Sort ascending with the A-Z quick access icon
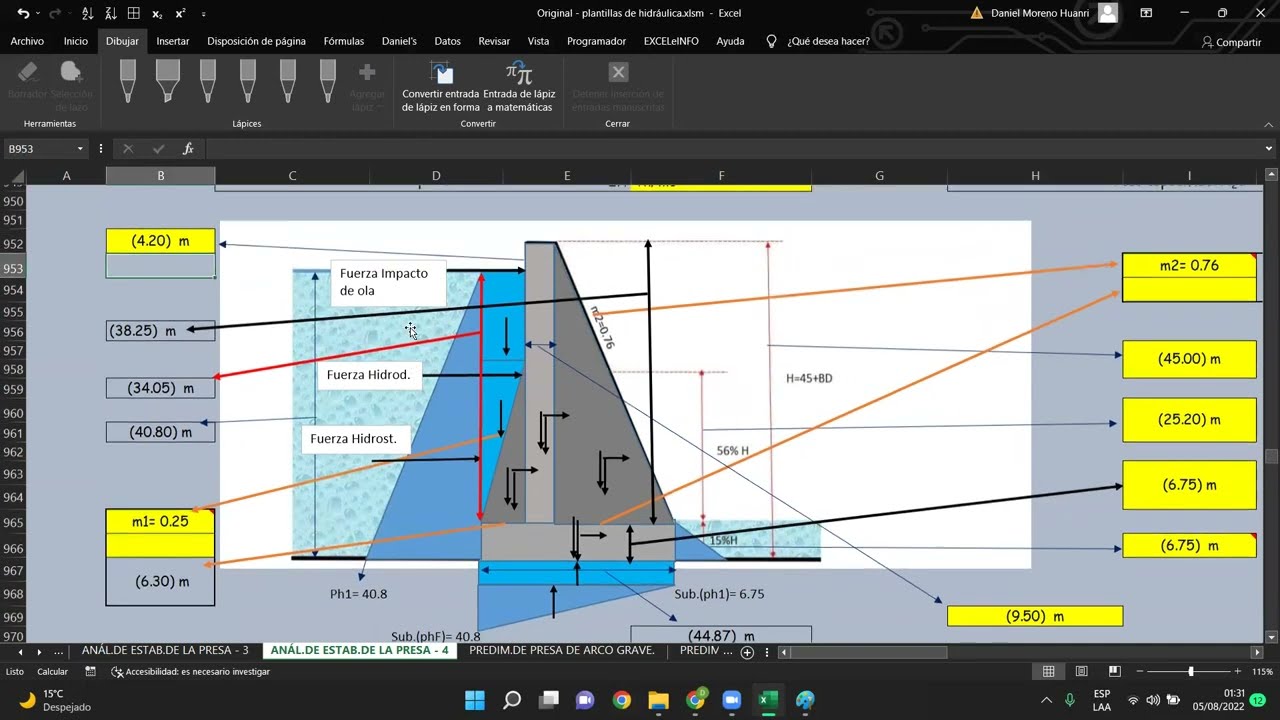Viewport: 1280px width, 720px height. 87,13
